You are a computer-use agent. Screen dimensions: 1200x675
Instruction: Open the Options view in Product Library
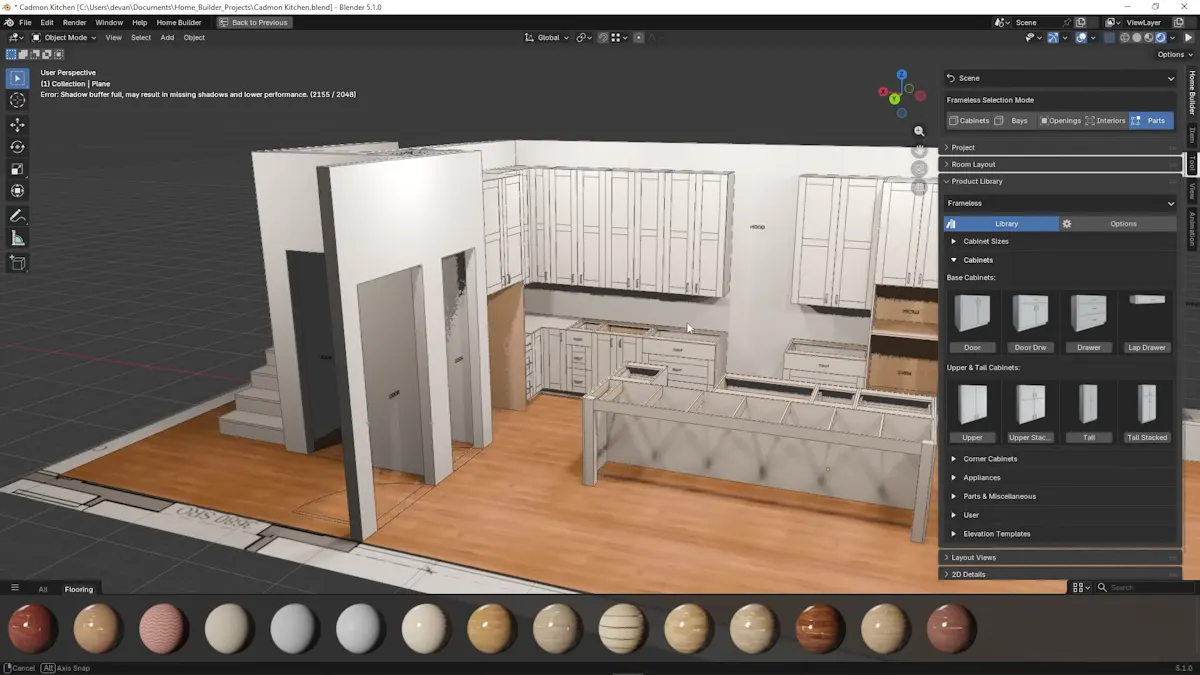[x=1122, y=223]
